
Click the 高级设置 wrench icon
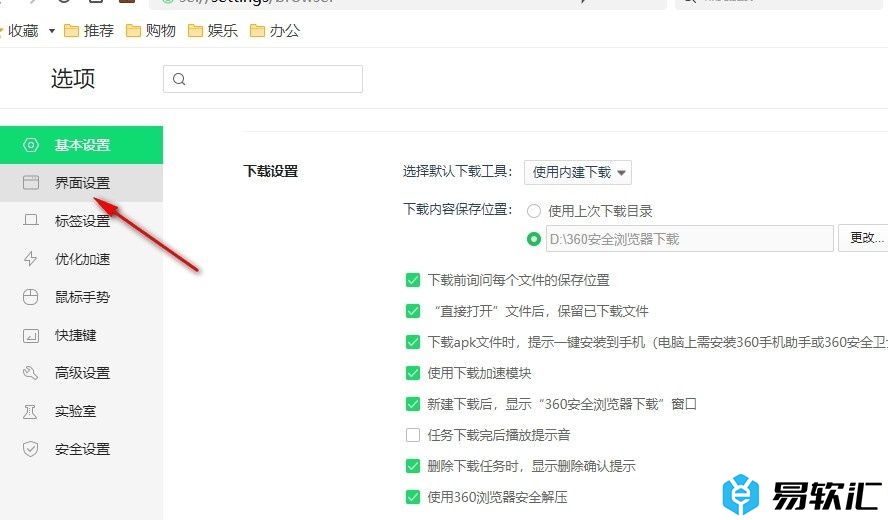(31, 373)
